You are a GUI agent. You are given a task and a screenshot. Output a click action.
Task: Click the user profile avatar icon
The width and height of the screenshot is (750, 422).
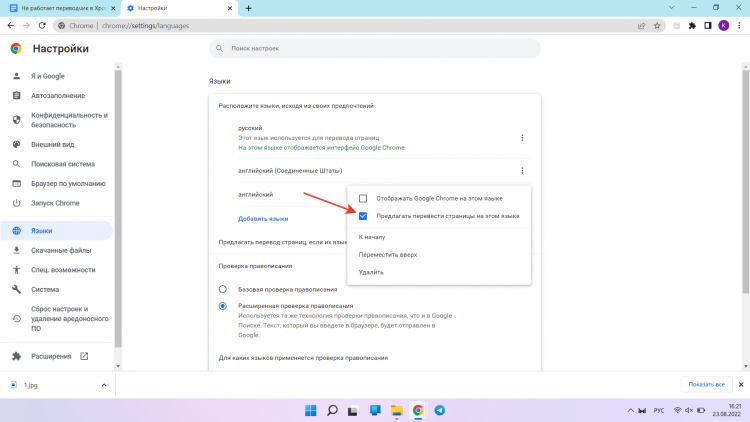click(723, 25)
